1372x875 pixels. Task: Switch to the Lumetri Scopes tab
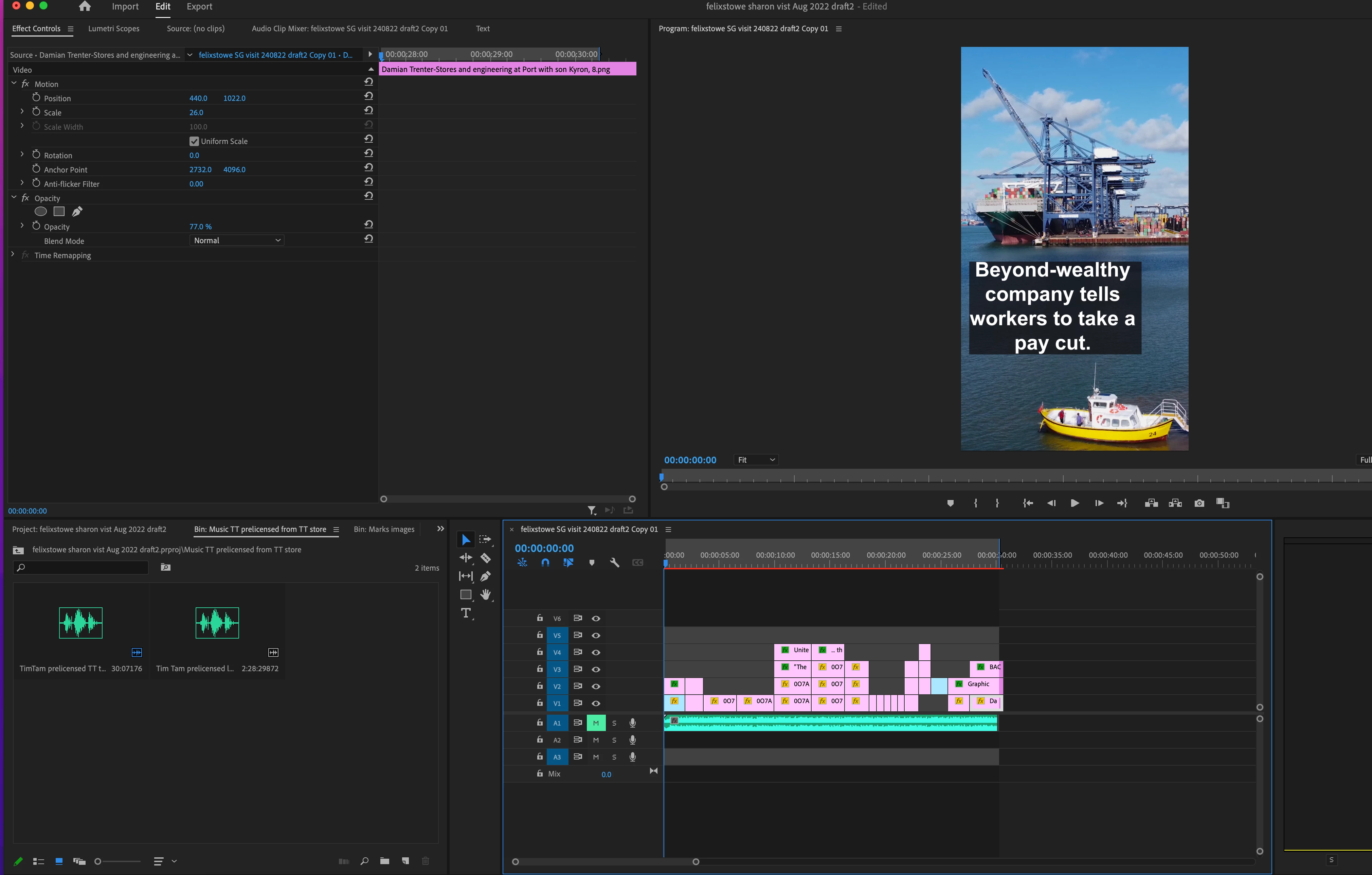(113, 29)
